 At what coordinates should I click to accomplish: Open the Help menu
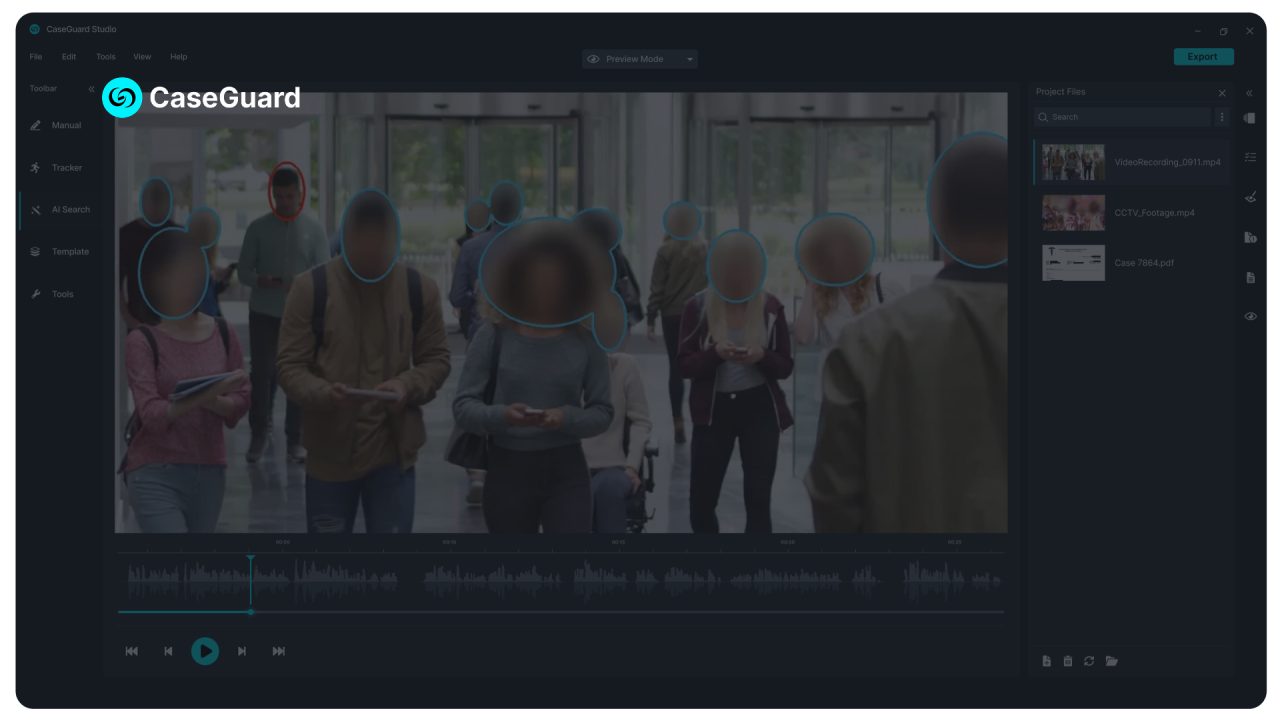click(x=179, y=56)
